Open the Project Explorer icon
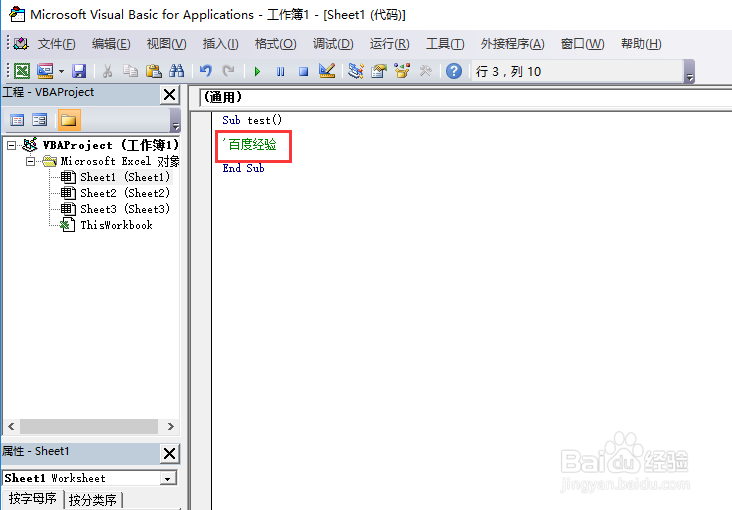 click(356, 71)
